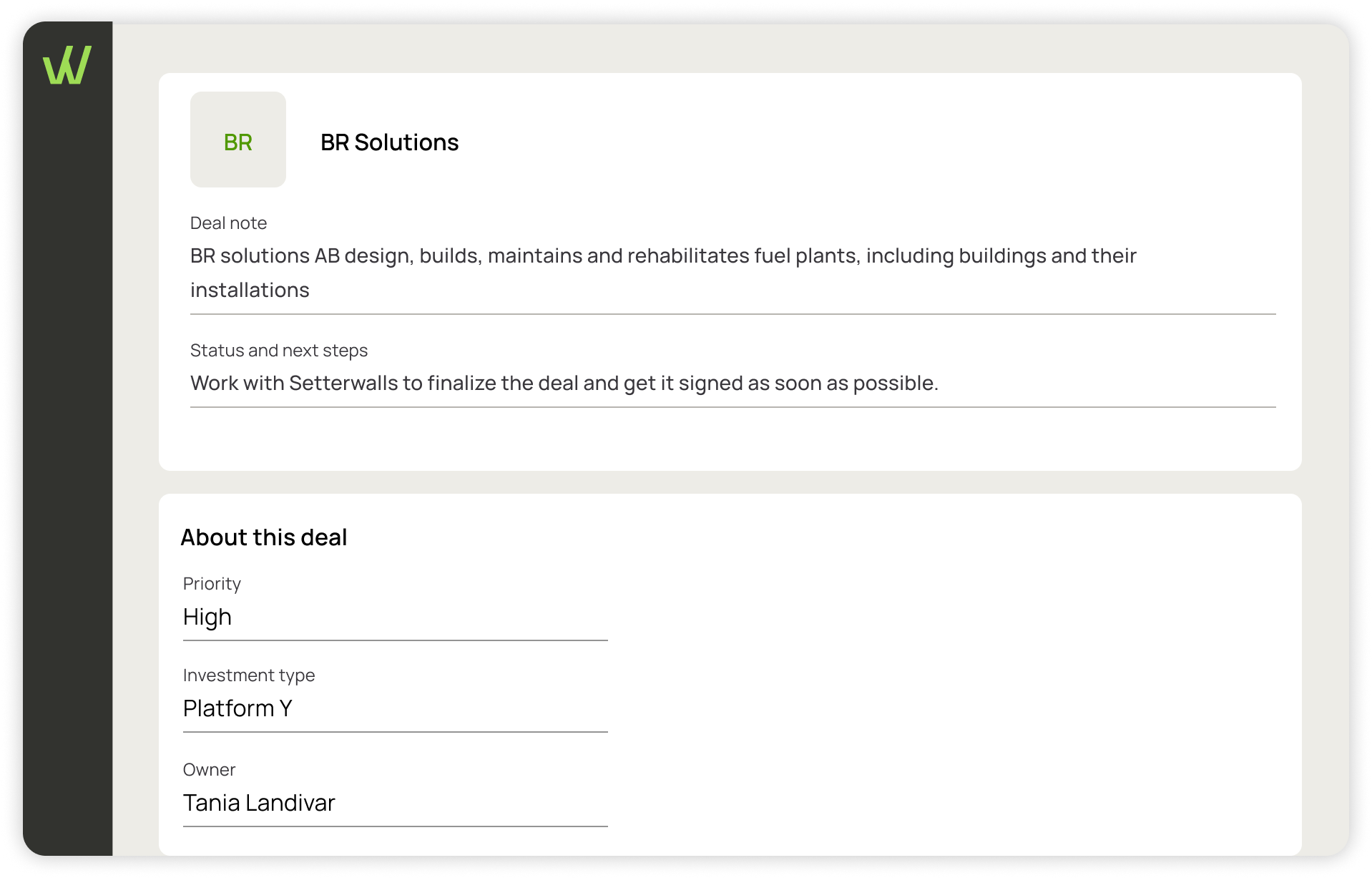Click the word 'installations' in the deal note
The width and height of the screenshot is (1372, 888).
[250, 290]
